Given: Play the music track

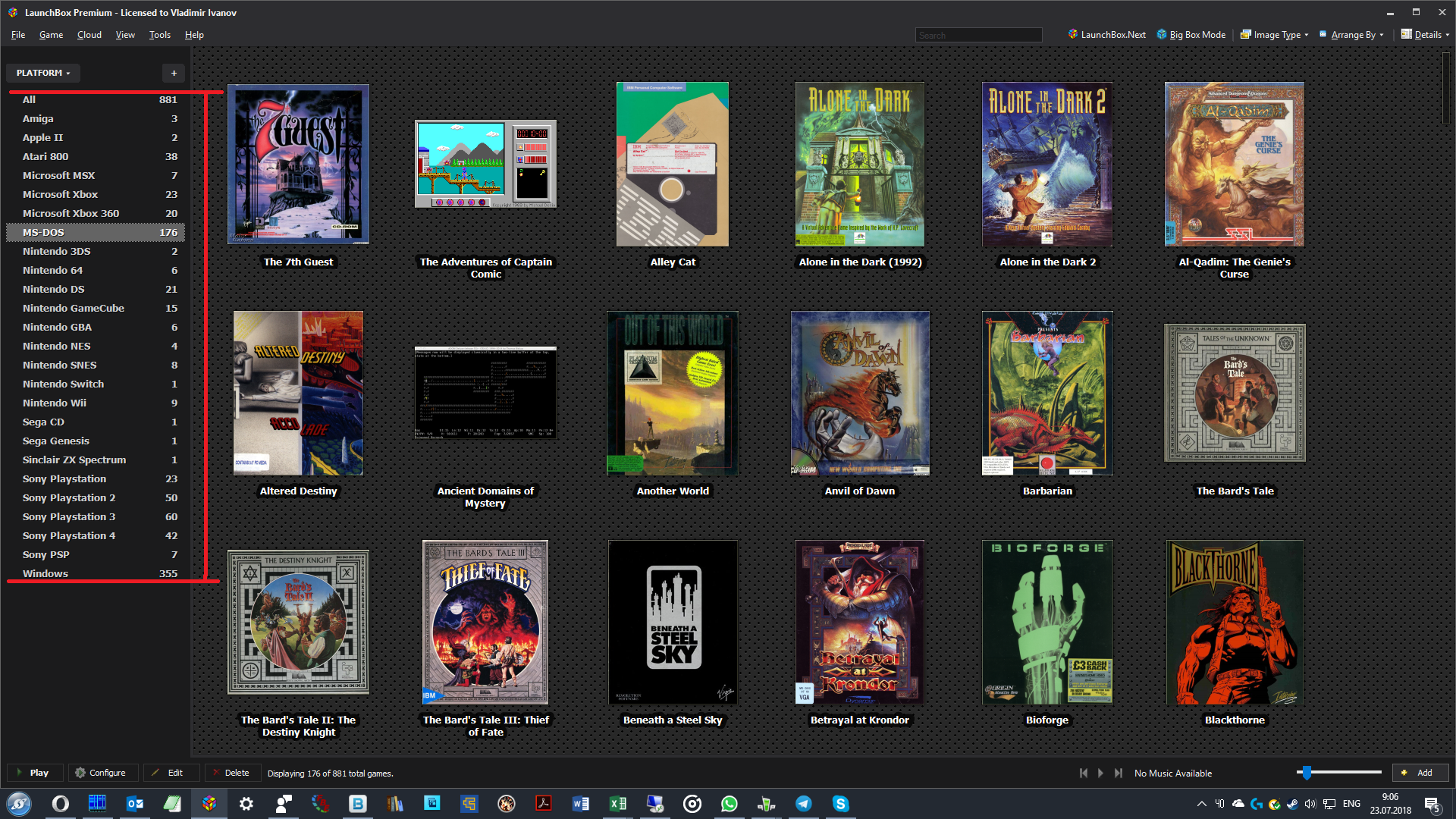Looking at the screenshot, I should [x=1100, y=773].
